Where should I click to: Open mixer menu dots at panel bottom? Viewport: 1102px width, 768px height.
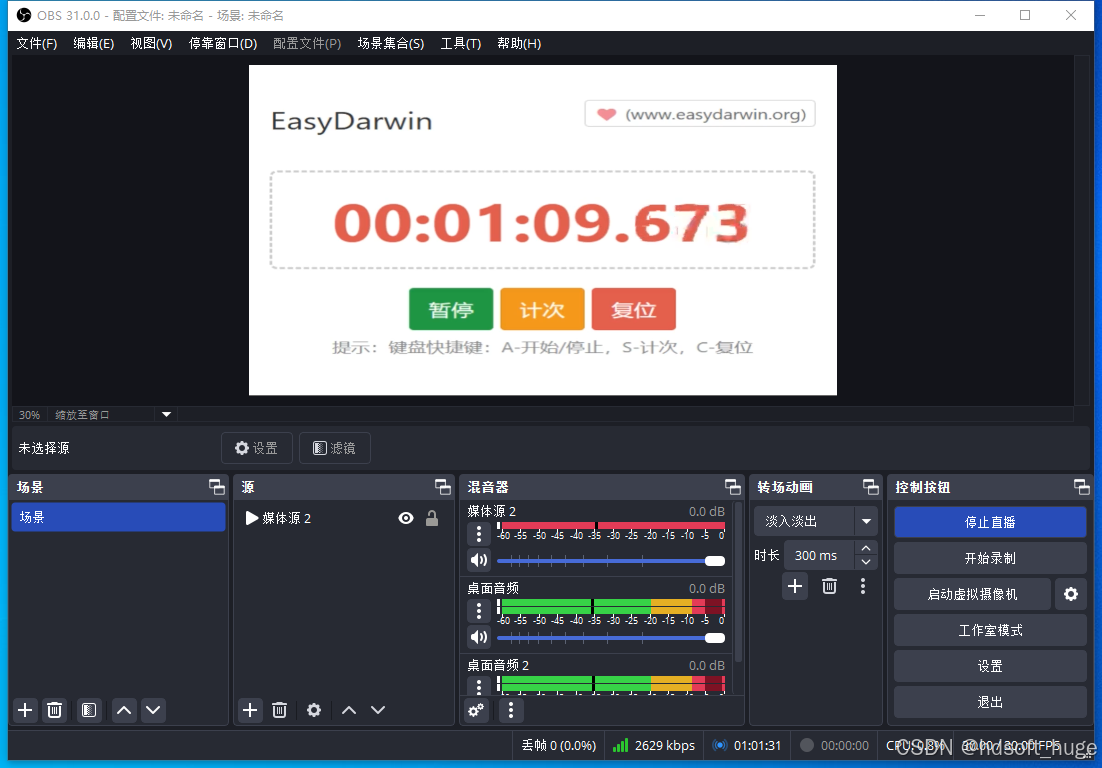coord(511,710)
